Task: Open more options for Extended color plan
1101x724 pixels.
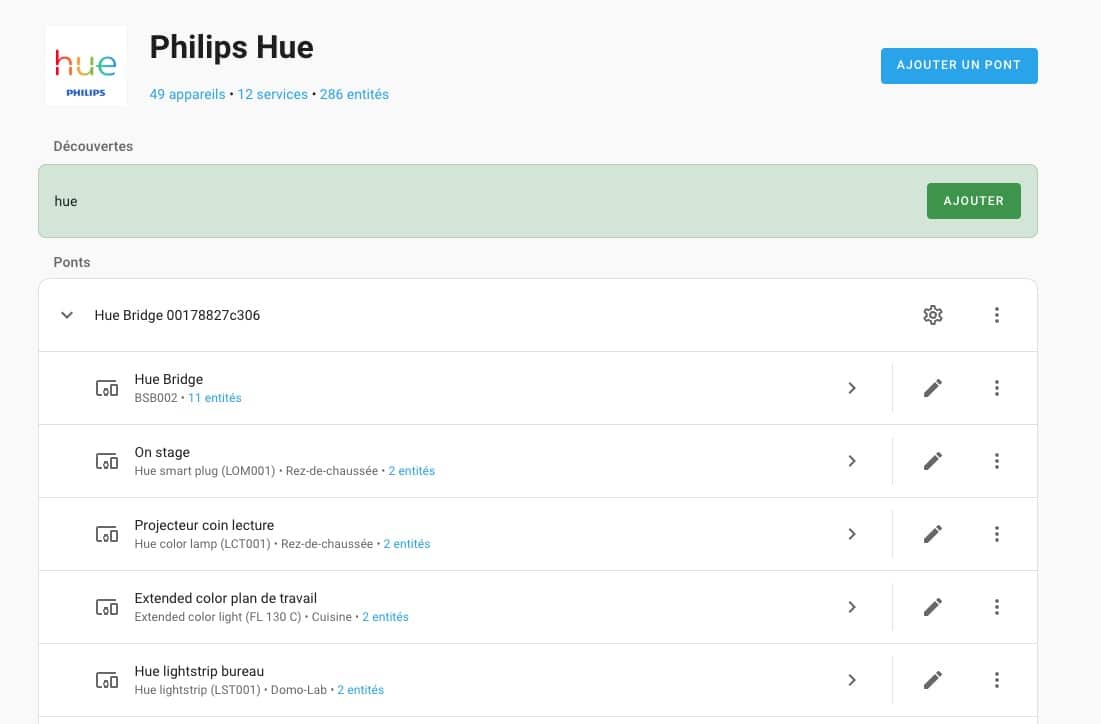Action: click(996, 607)
